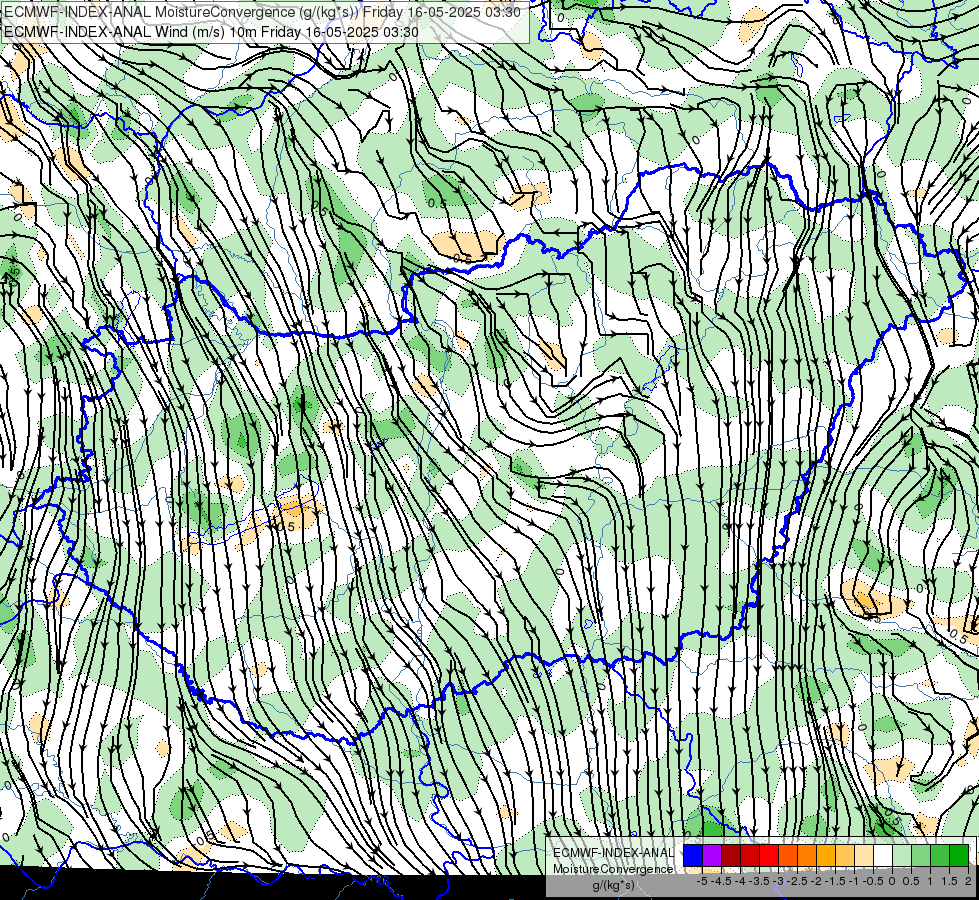Image resolution: width=979 pixels, height=900 pixels.
Task: Click the orange swatch between -2.5 and -2
Action: [x=807, y=855]
